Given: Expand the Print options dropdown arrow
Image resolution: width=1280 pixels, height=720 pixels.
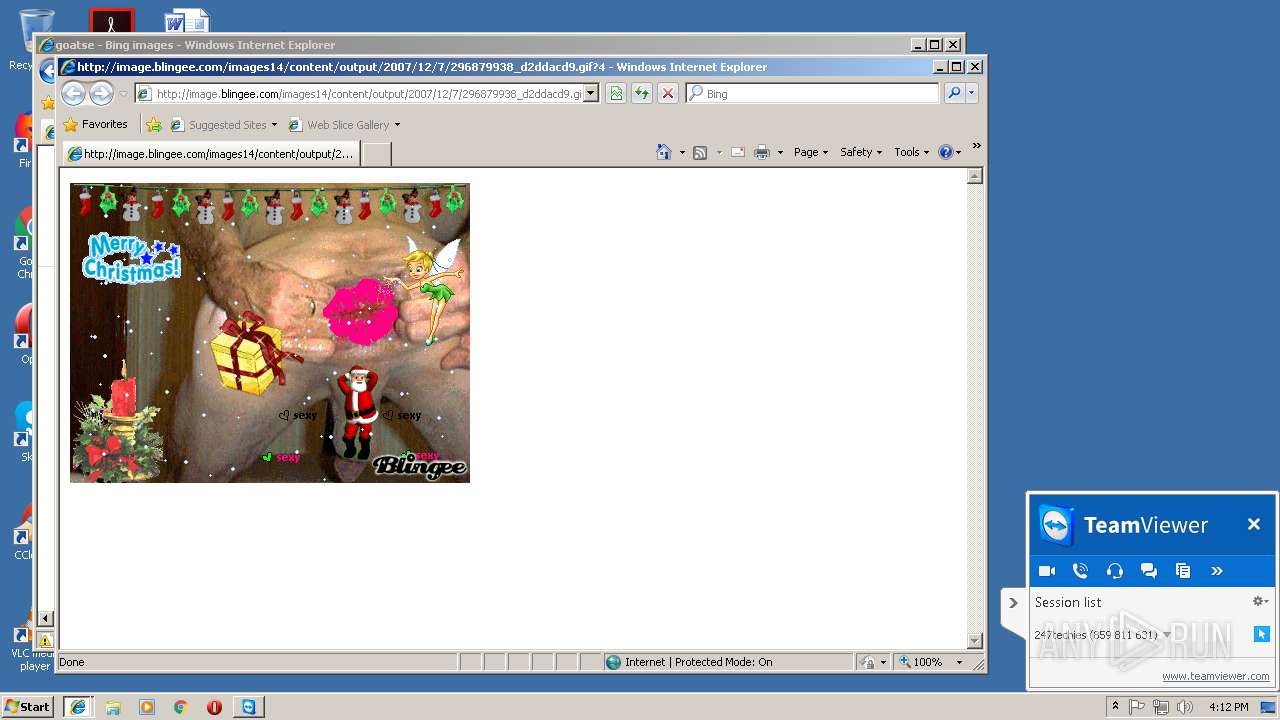Looking at the screenshot, I should (779, 153).
